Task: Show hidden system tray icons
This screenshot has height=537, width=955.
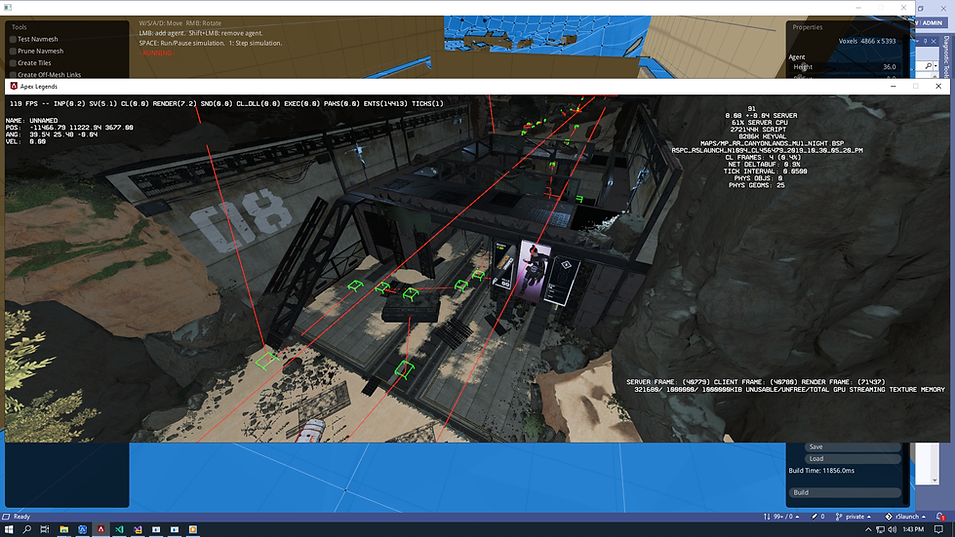Action: (x=869, y=530)
